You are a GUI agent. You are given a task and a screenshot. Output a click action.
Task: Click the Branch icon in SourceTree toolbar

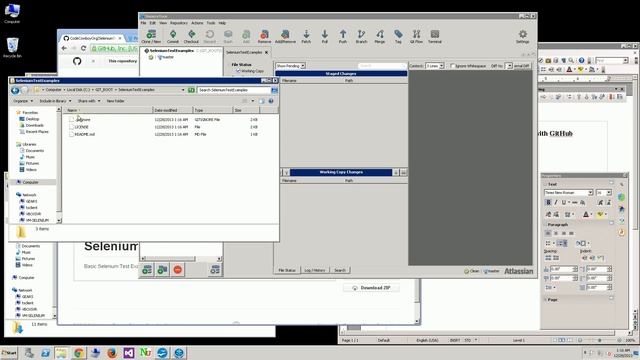pyautogui.click(x=361, y=36)
